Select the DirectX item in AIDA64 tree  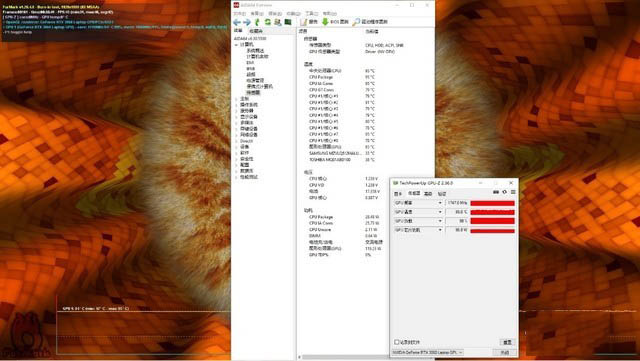(x=247, y=141)
